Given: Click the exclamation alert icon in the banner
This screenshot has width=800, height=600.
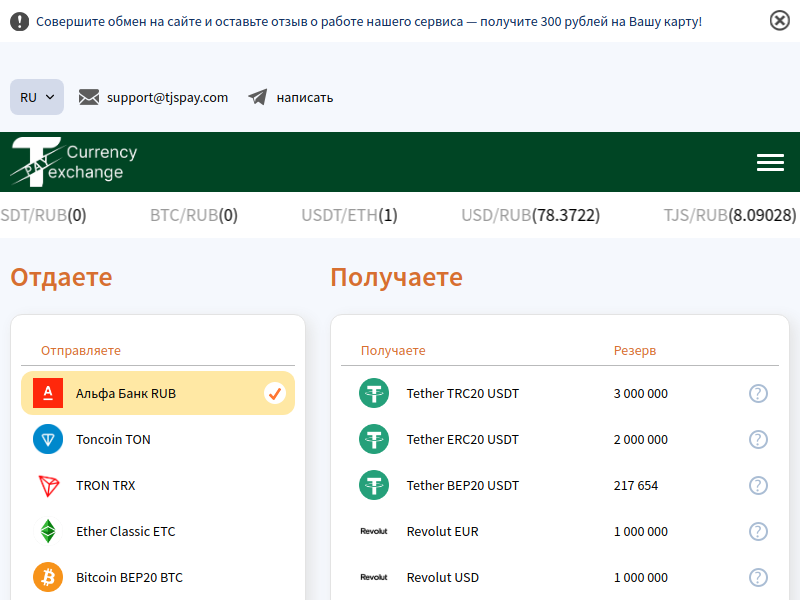Looking at the screenshot, I should 19,21.
